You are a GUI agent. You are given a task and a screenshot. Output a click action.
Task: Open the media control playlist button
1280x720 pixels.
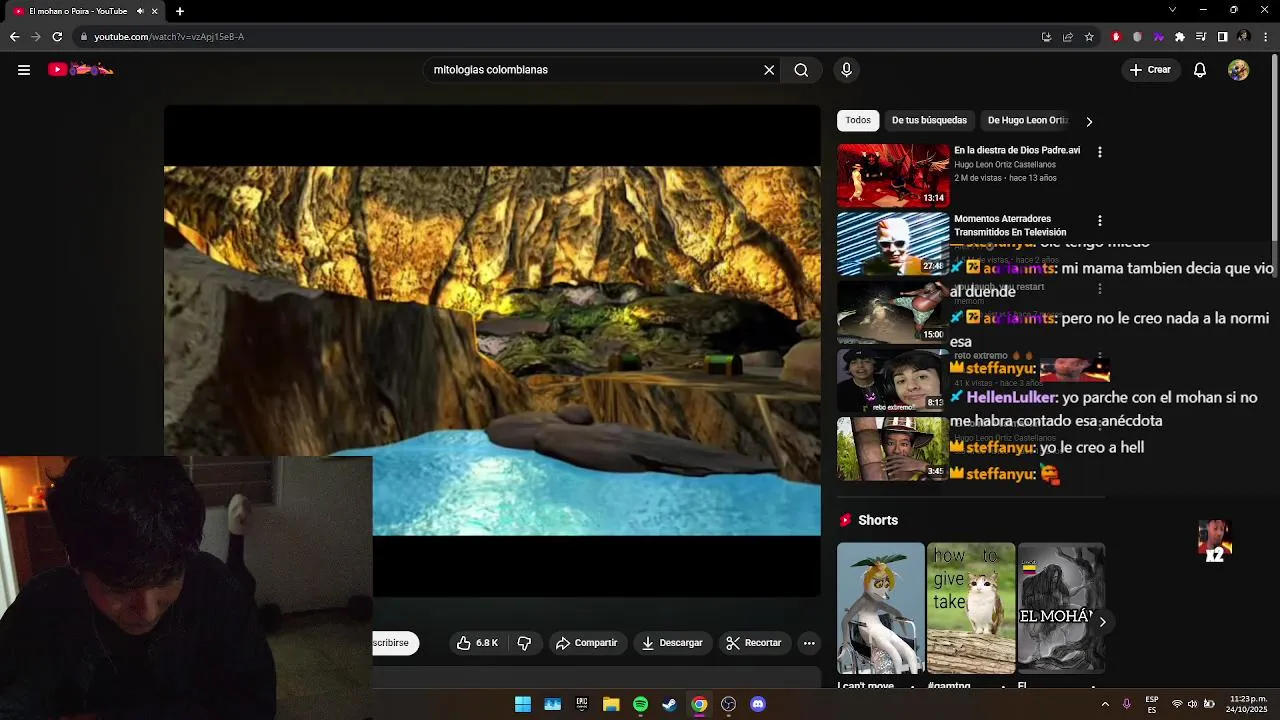[1201, 37]
